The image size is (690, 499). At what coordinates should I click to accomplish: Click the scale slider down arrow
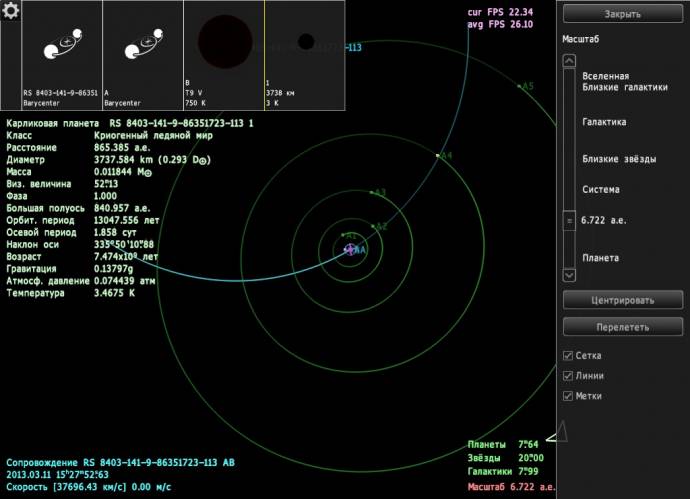coord(569,275)
